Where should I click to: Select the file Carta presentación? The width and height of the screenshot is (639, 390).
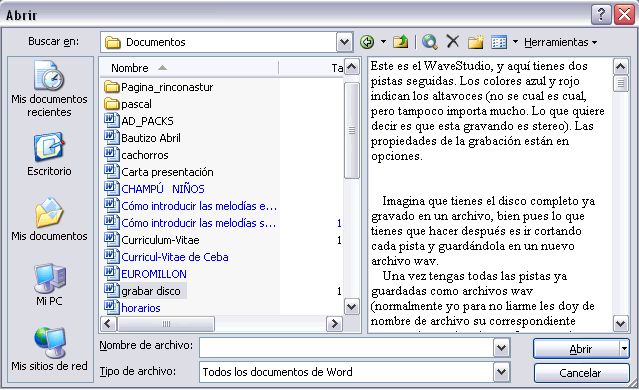[167, 172]
